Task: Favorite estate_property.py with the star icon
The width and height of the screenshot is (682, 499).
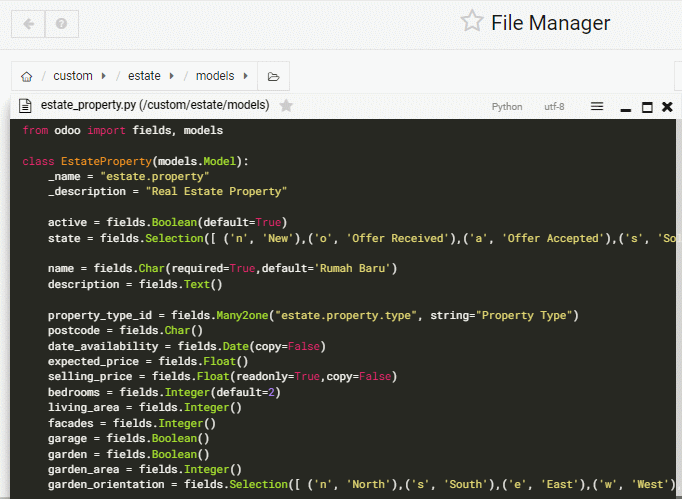Action: pyautogui.click(x=286, y=105)
